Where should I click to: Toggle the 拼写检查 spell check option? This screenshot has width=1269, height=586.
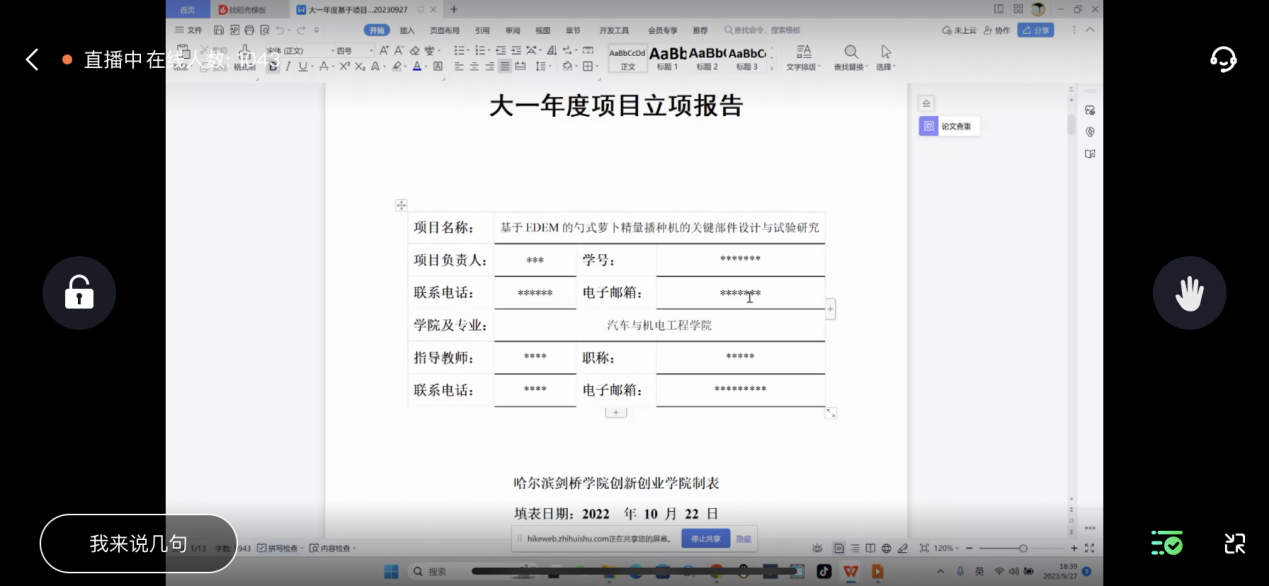278,549
